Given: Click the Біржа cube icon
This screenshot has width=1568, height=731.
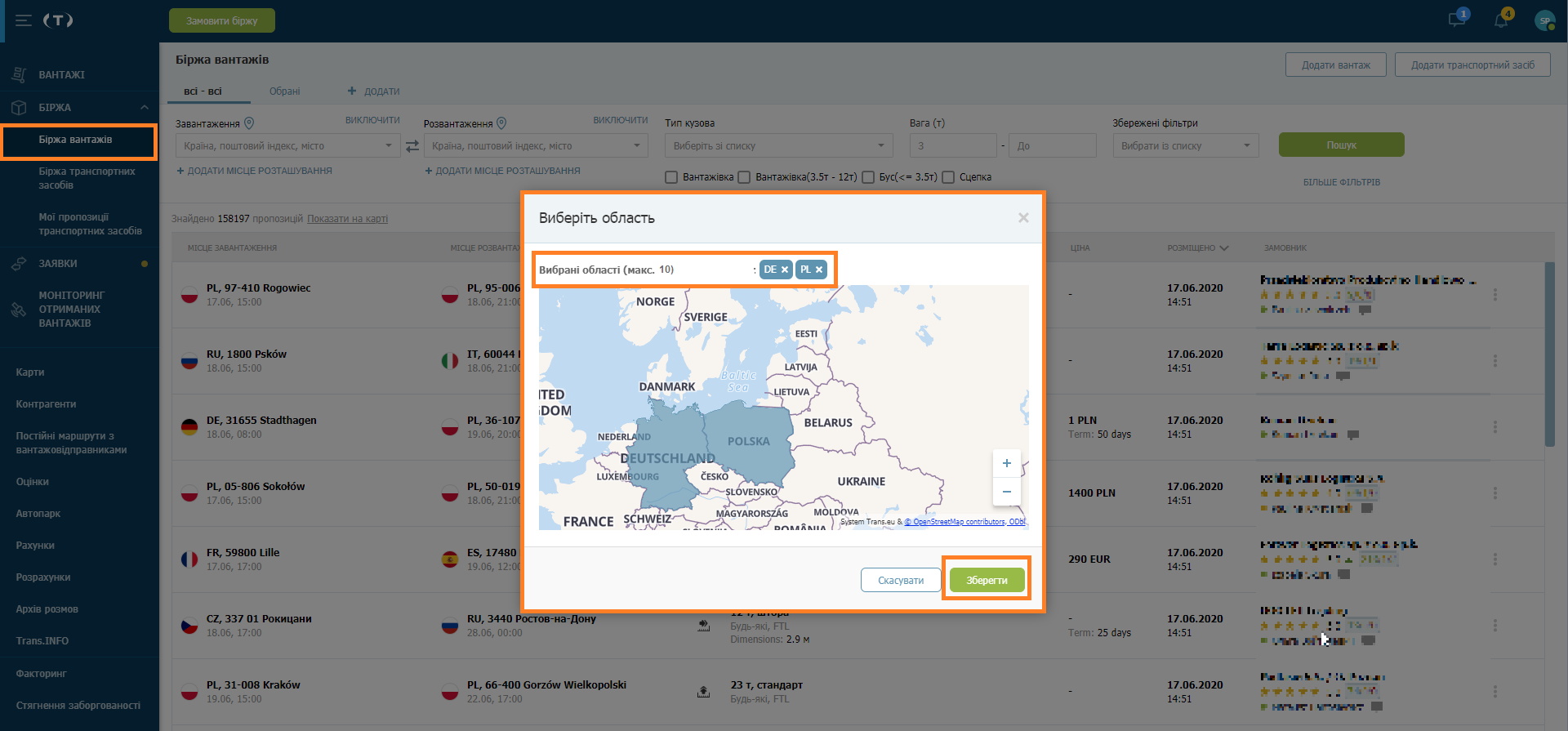Looking at the screenshot, I should click(x=19, y=108).
